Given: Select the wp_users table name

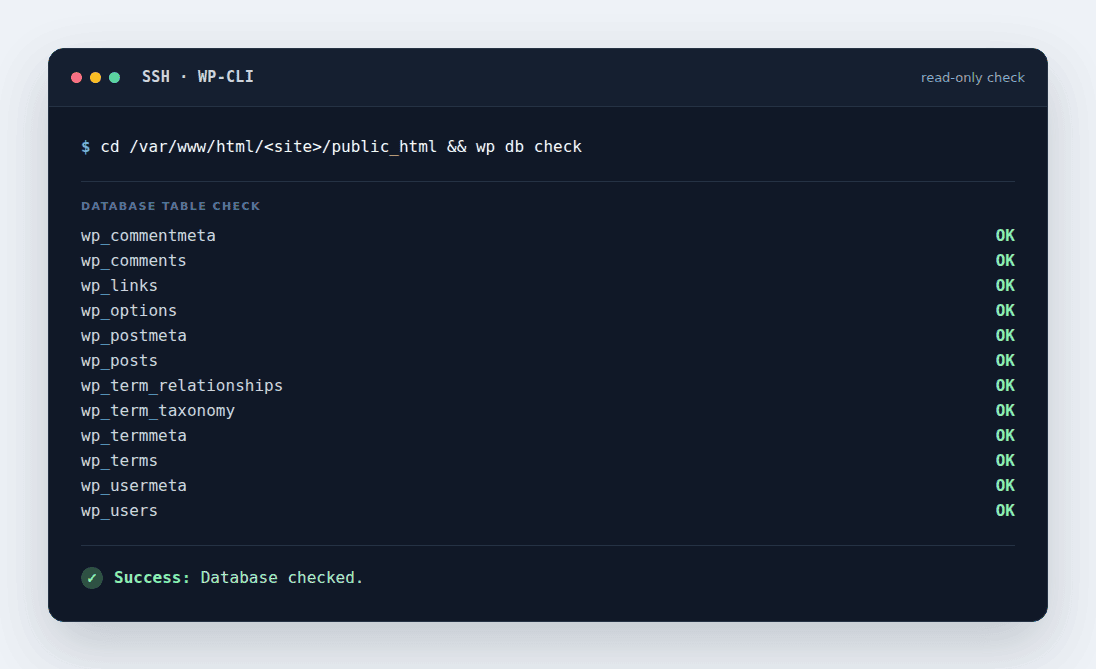Looking at the screenshot, I should pyautogui.click(x=120, y=511).
